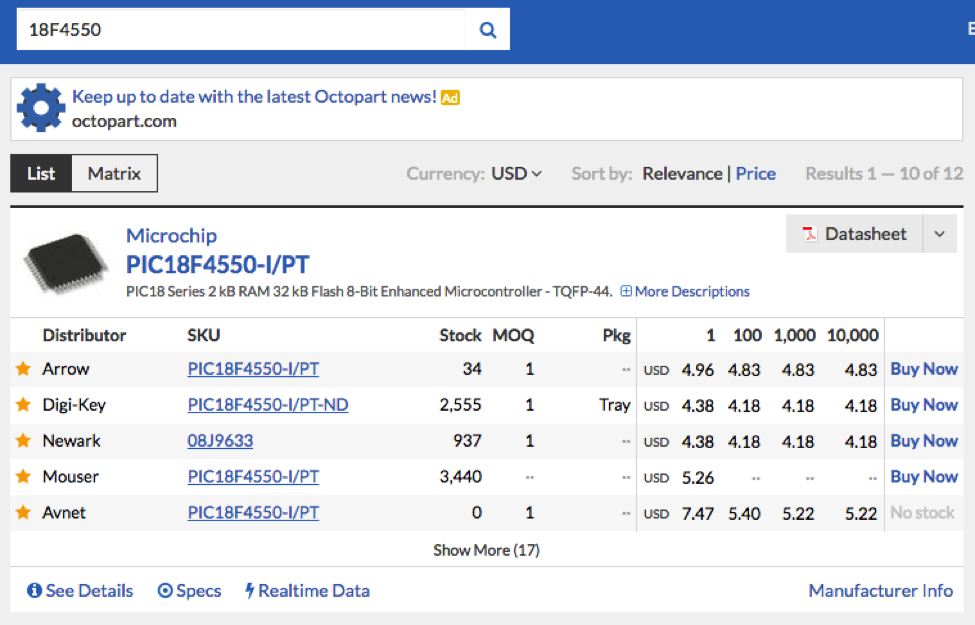Screen dimensions: 975x625
Task: Click the star icon beside Arrow
Action: point(24,369)
